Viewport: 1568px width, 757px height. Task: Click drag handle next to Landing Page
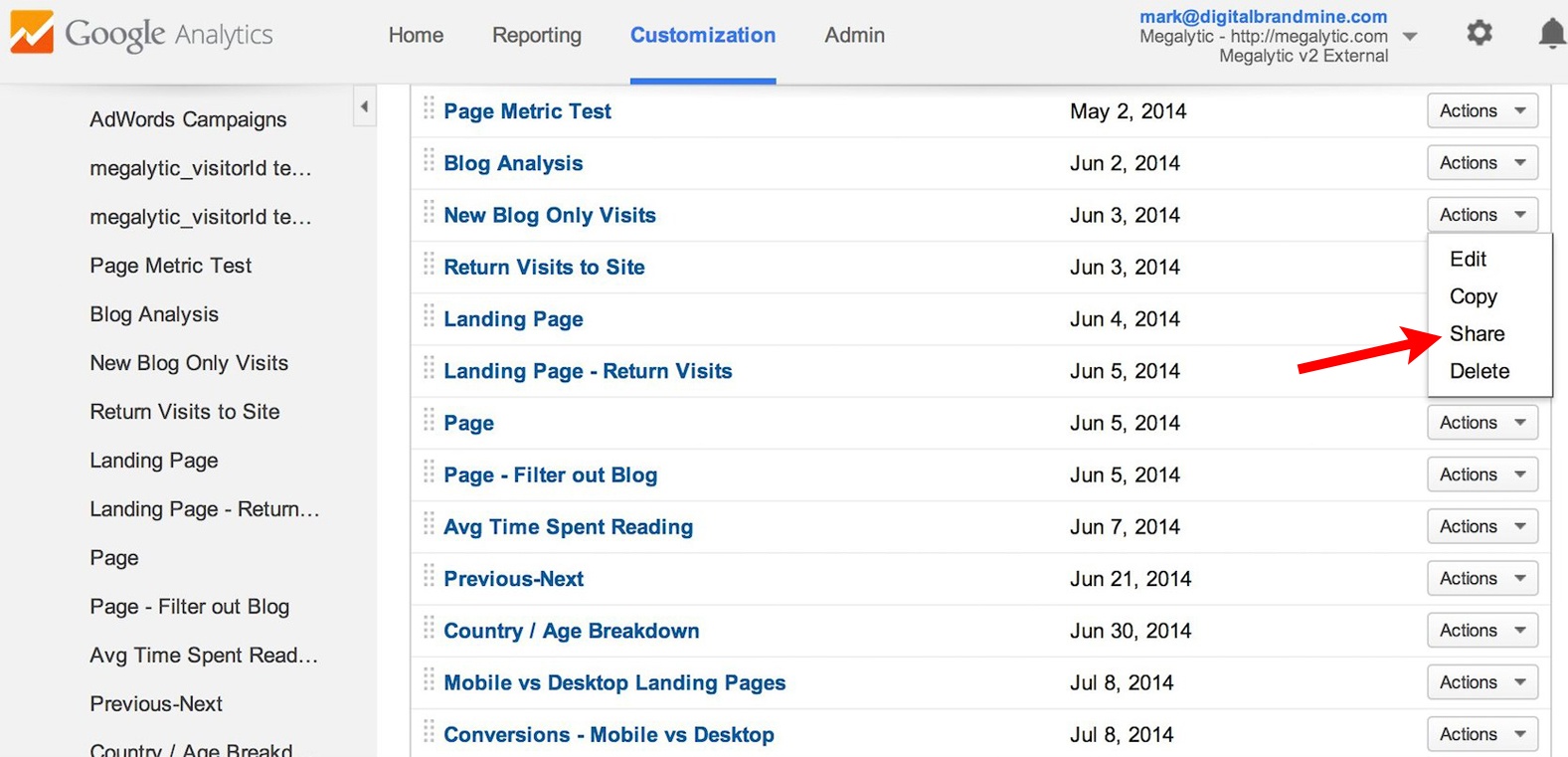429,316
